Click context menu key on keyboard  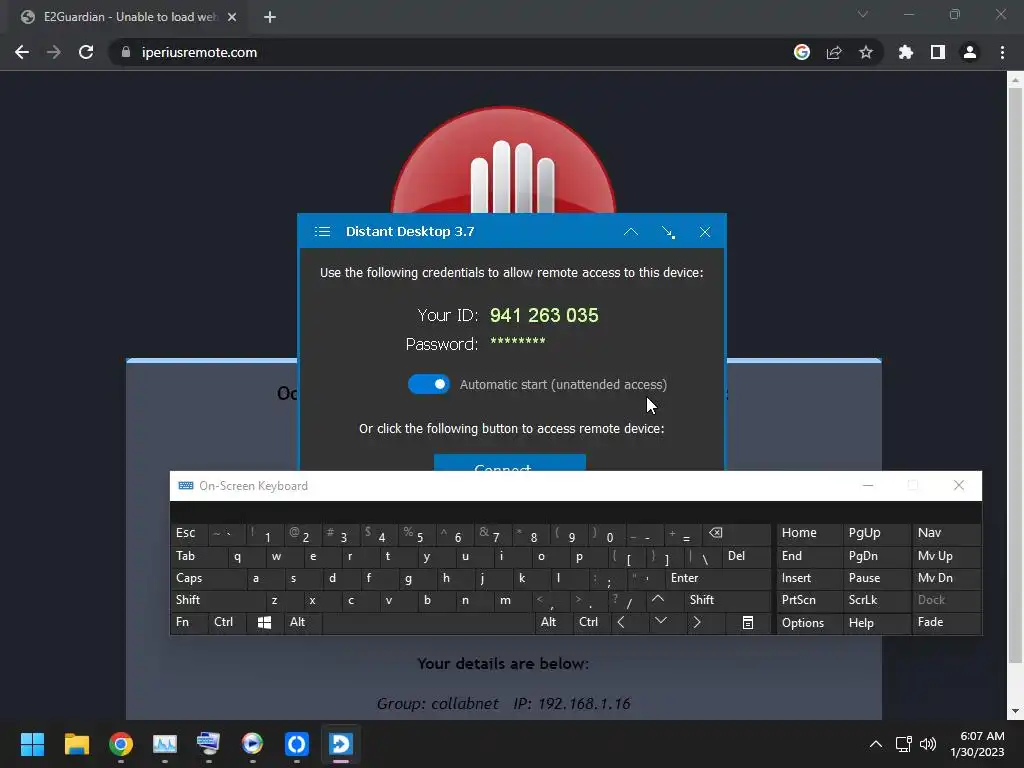tap(748, 622)
